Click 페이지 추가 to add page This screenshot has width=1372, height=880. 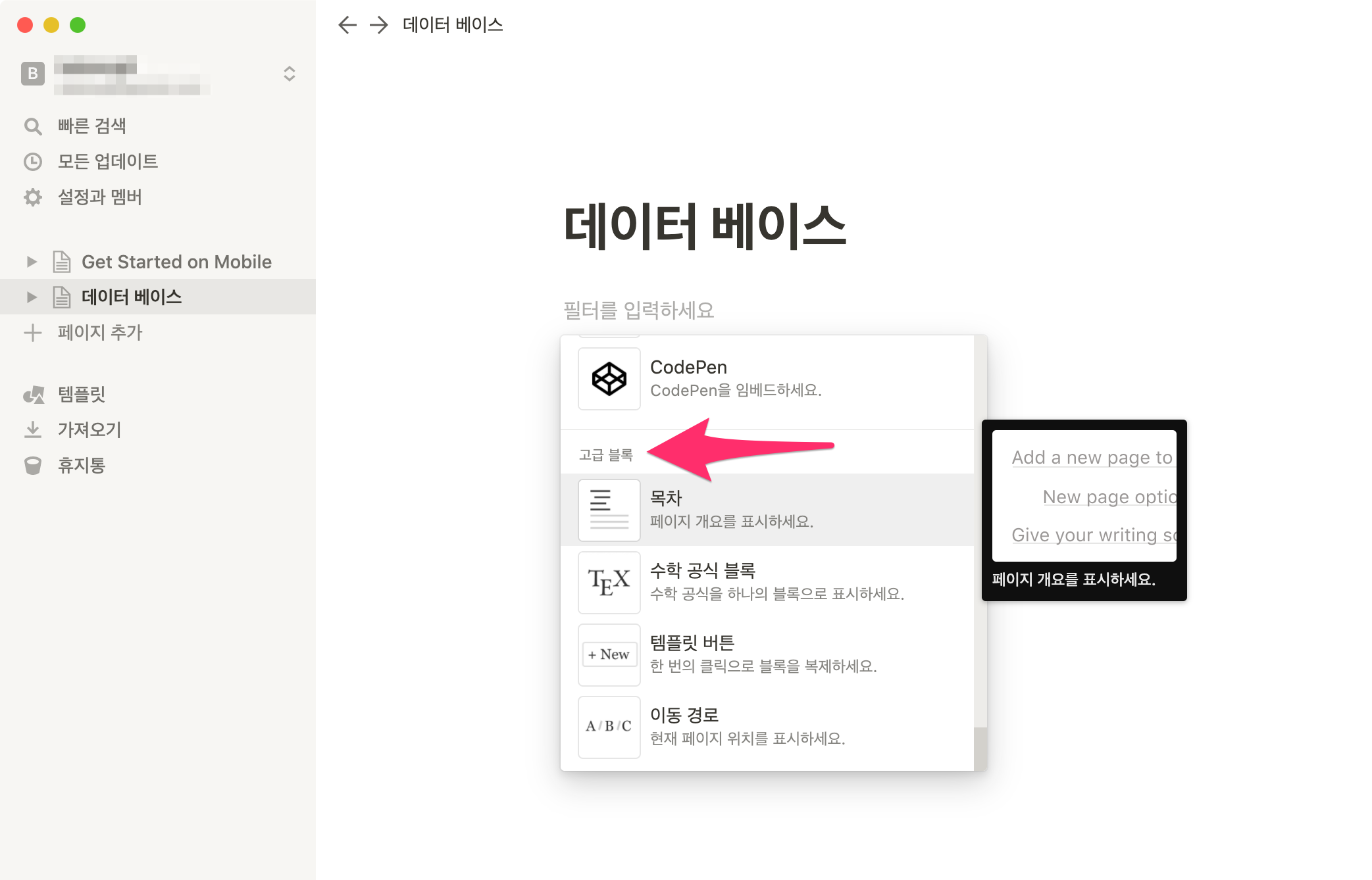click(99, 333)
